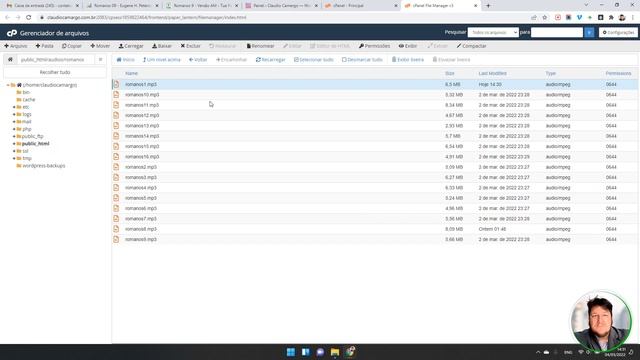Reload the page with browser refresh icon
Image resolution: width=640 pixels, height=360 pixels.
(x=29, y=18)
